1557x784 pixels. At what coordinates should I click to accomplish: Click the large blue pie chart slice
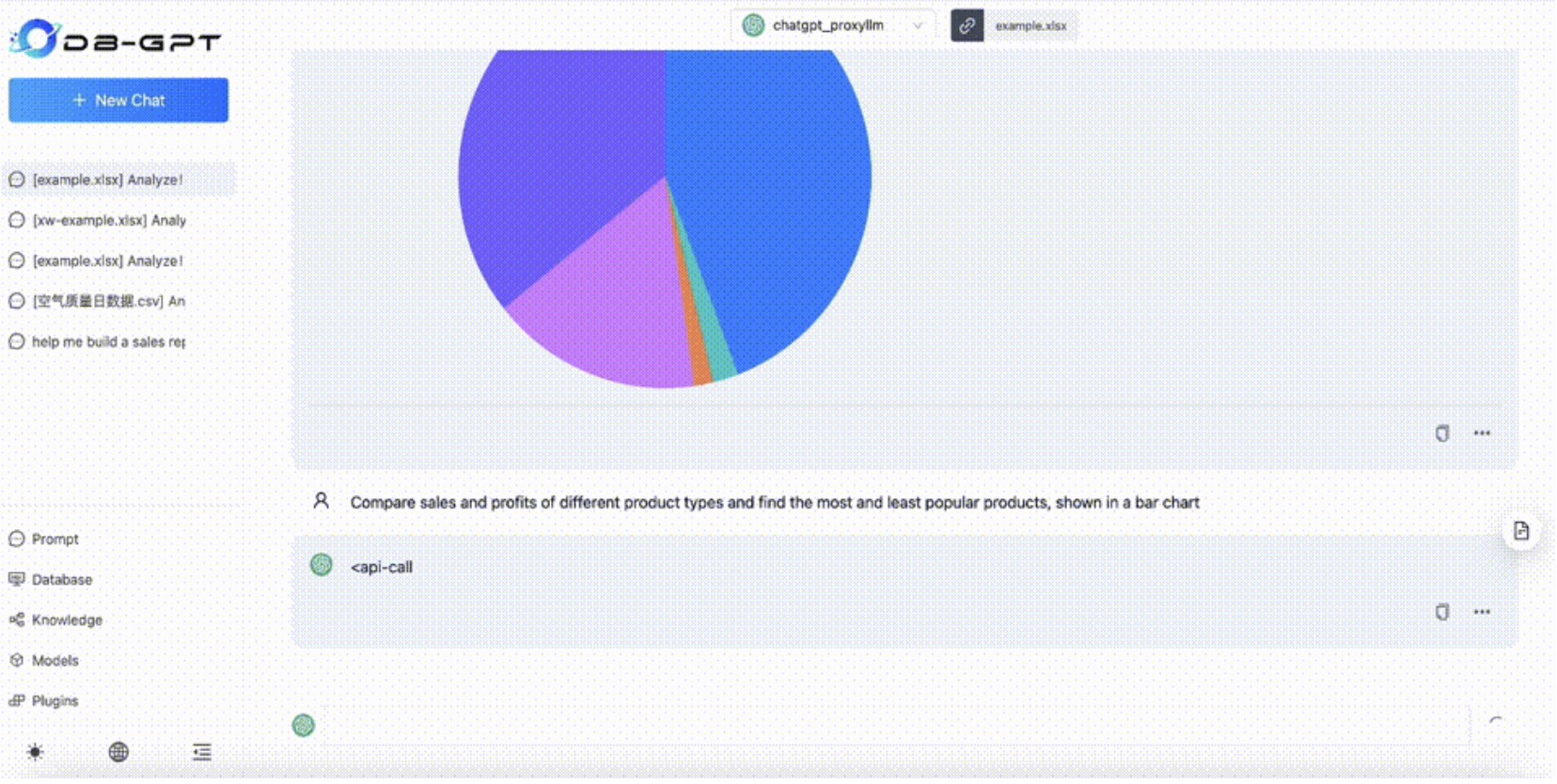point(780,188)
